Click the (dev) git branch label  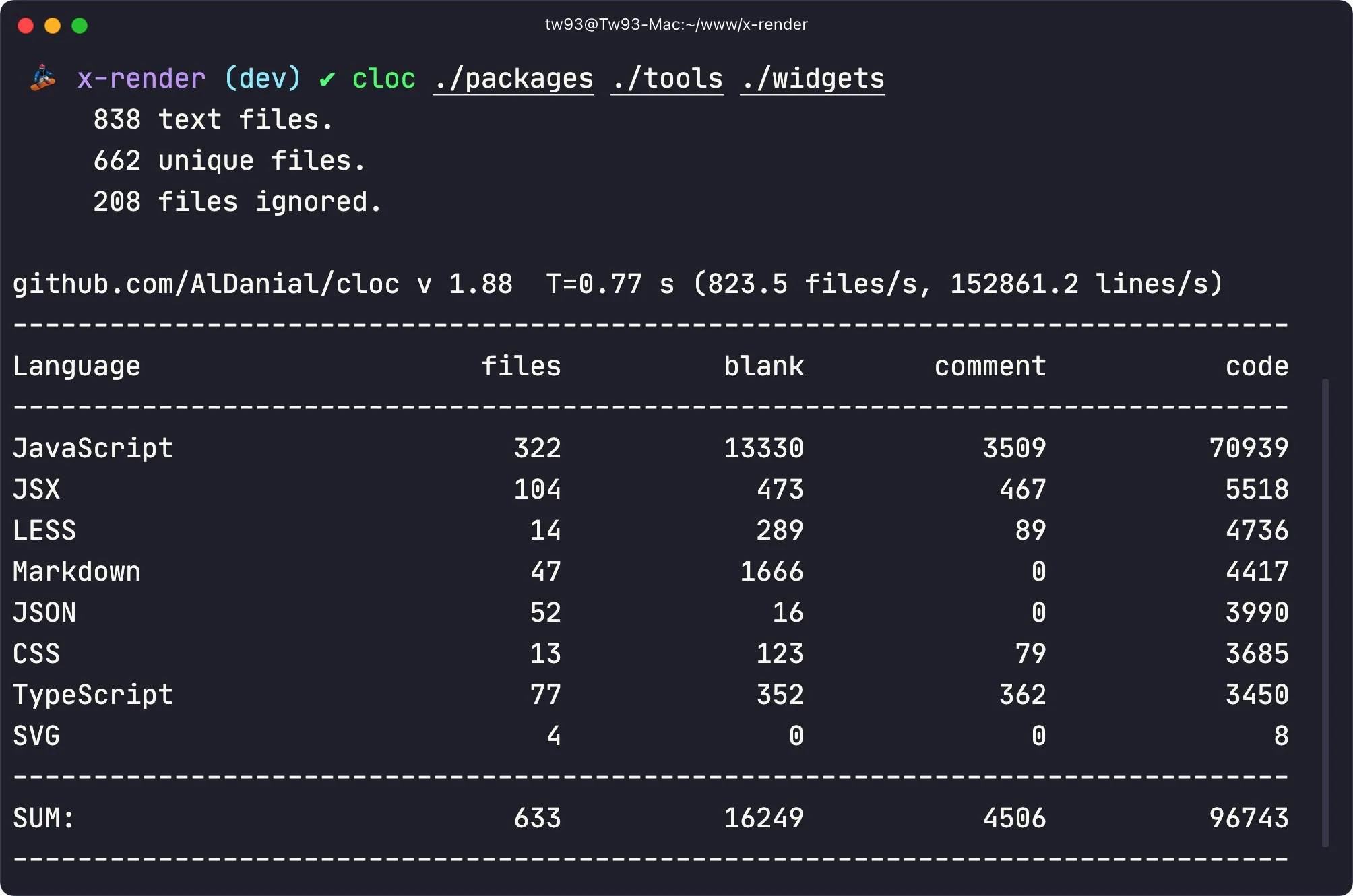coord(263,79)
